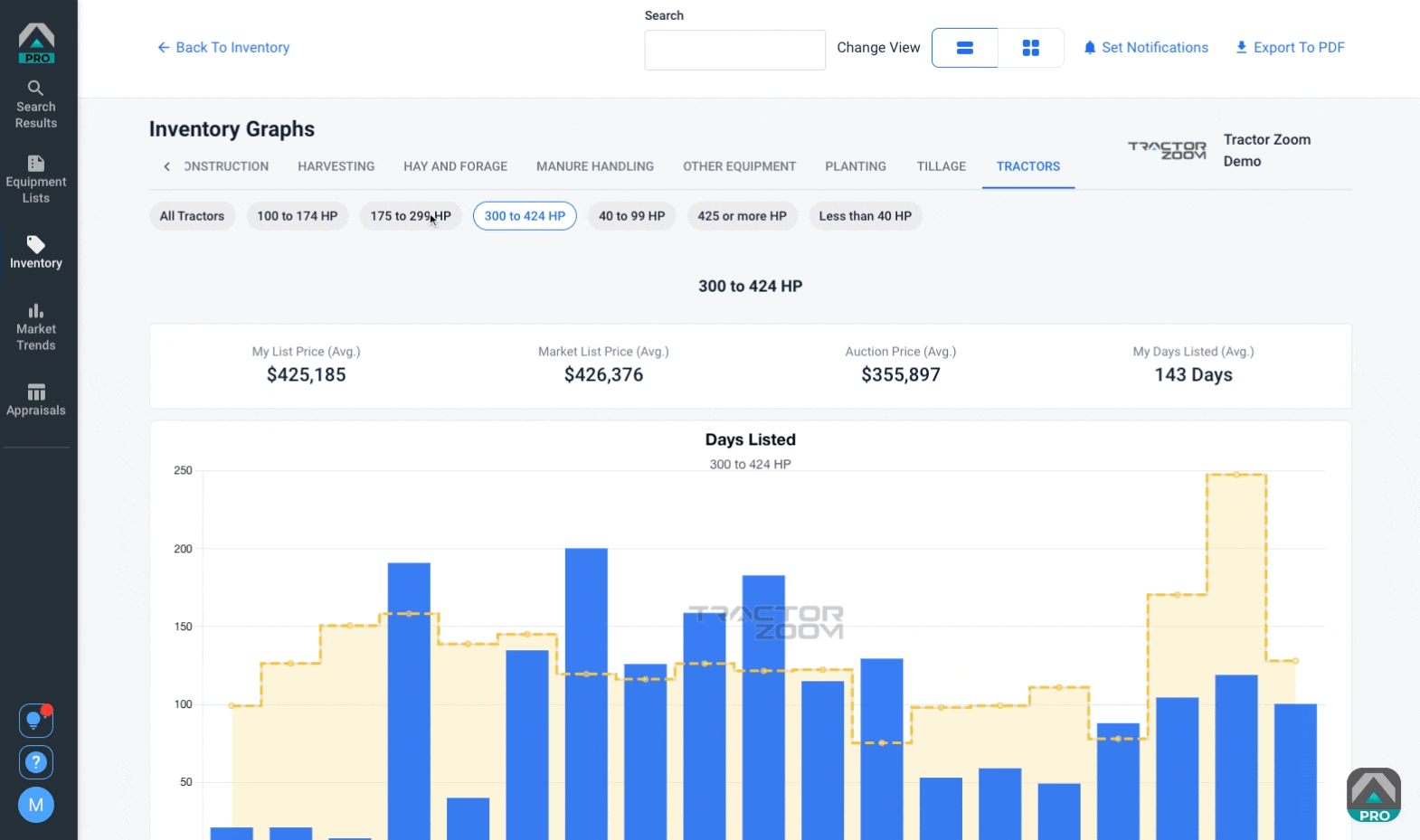The width and height of the screenshot is (1420, 840).
Task: Switch to the Harvesting tab
Action: pyautogui.click(x=336, y=166)
